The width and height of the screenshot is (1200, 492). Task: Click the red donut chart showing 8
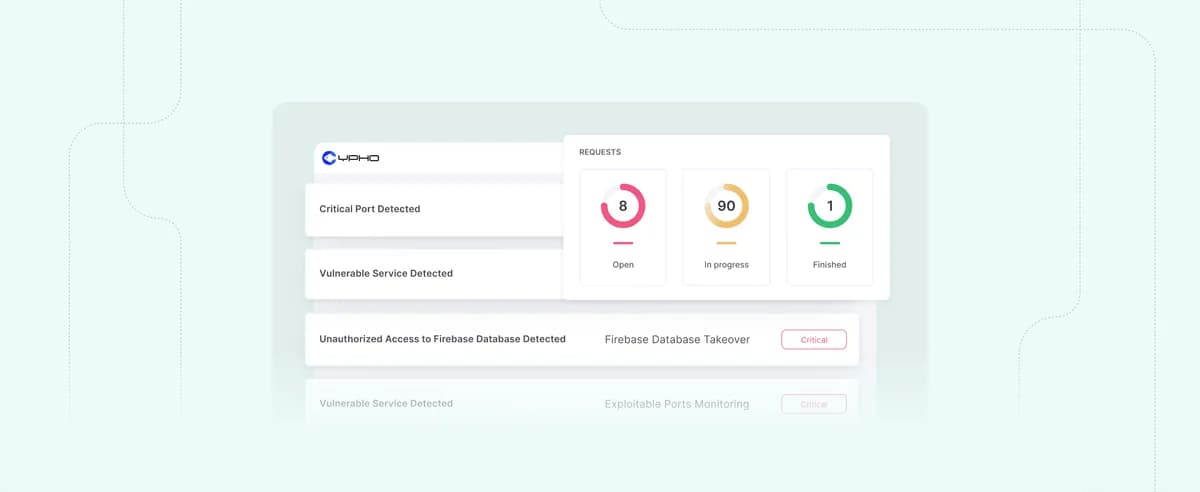click(x=622, y=206)
